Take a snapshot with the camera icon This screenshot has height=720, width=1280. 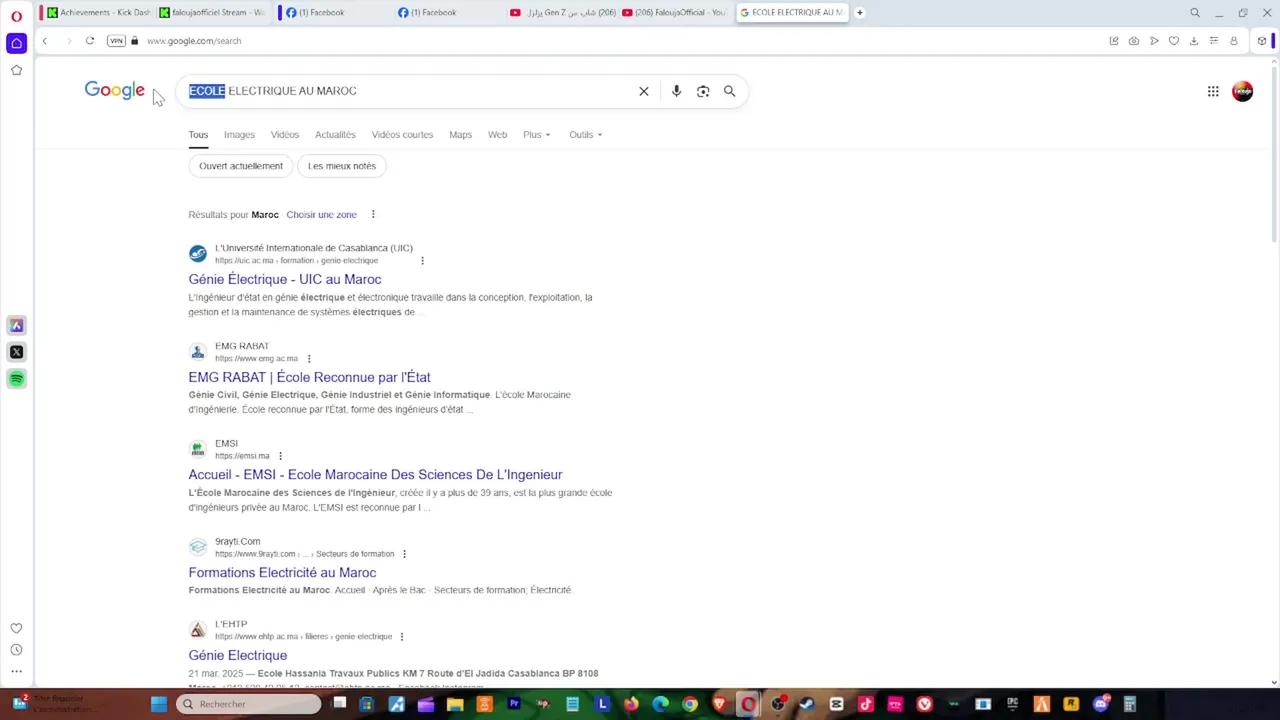point(1133,41)
